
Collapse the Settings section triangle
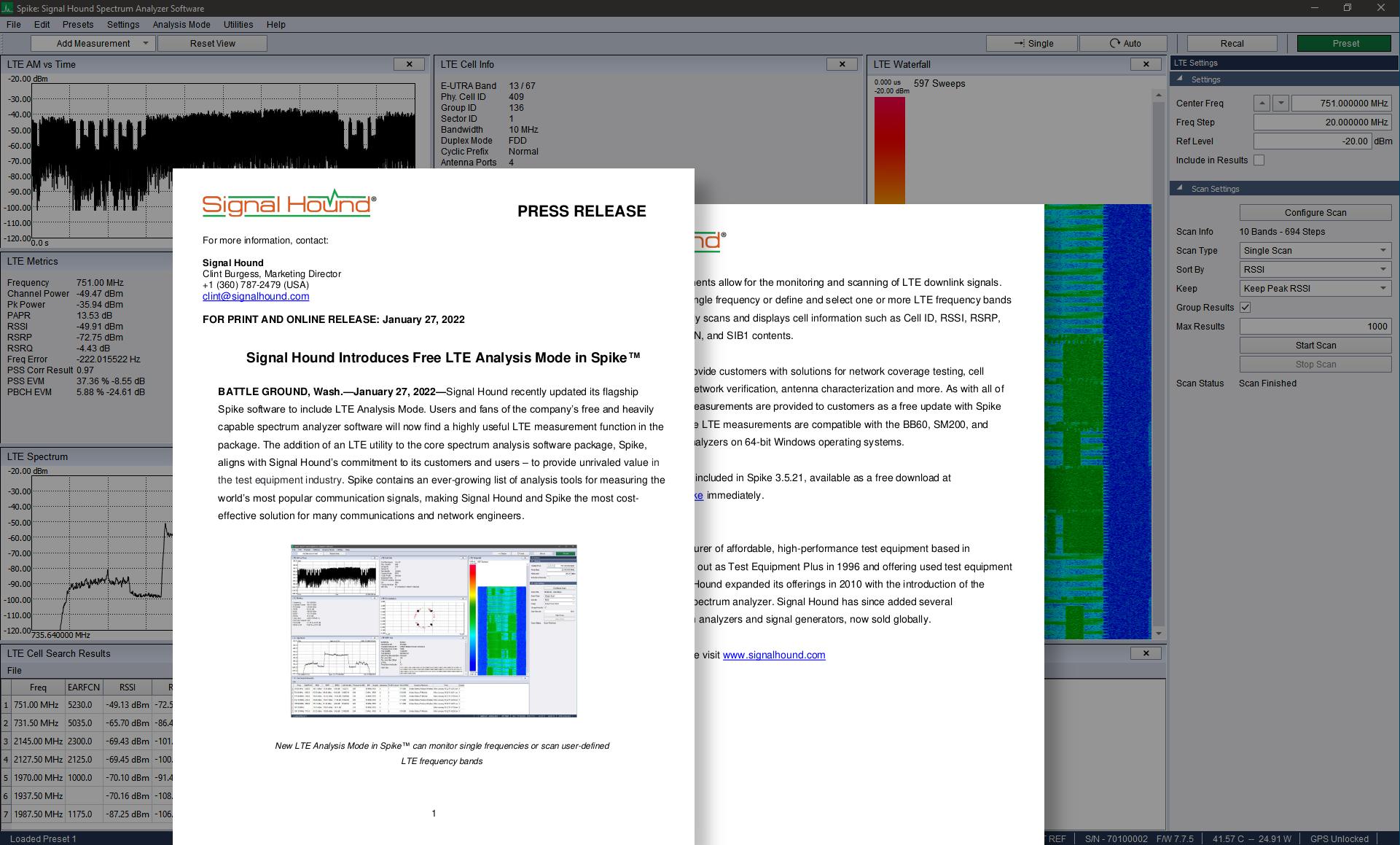click(x=1180, y=79)
